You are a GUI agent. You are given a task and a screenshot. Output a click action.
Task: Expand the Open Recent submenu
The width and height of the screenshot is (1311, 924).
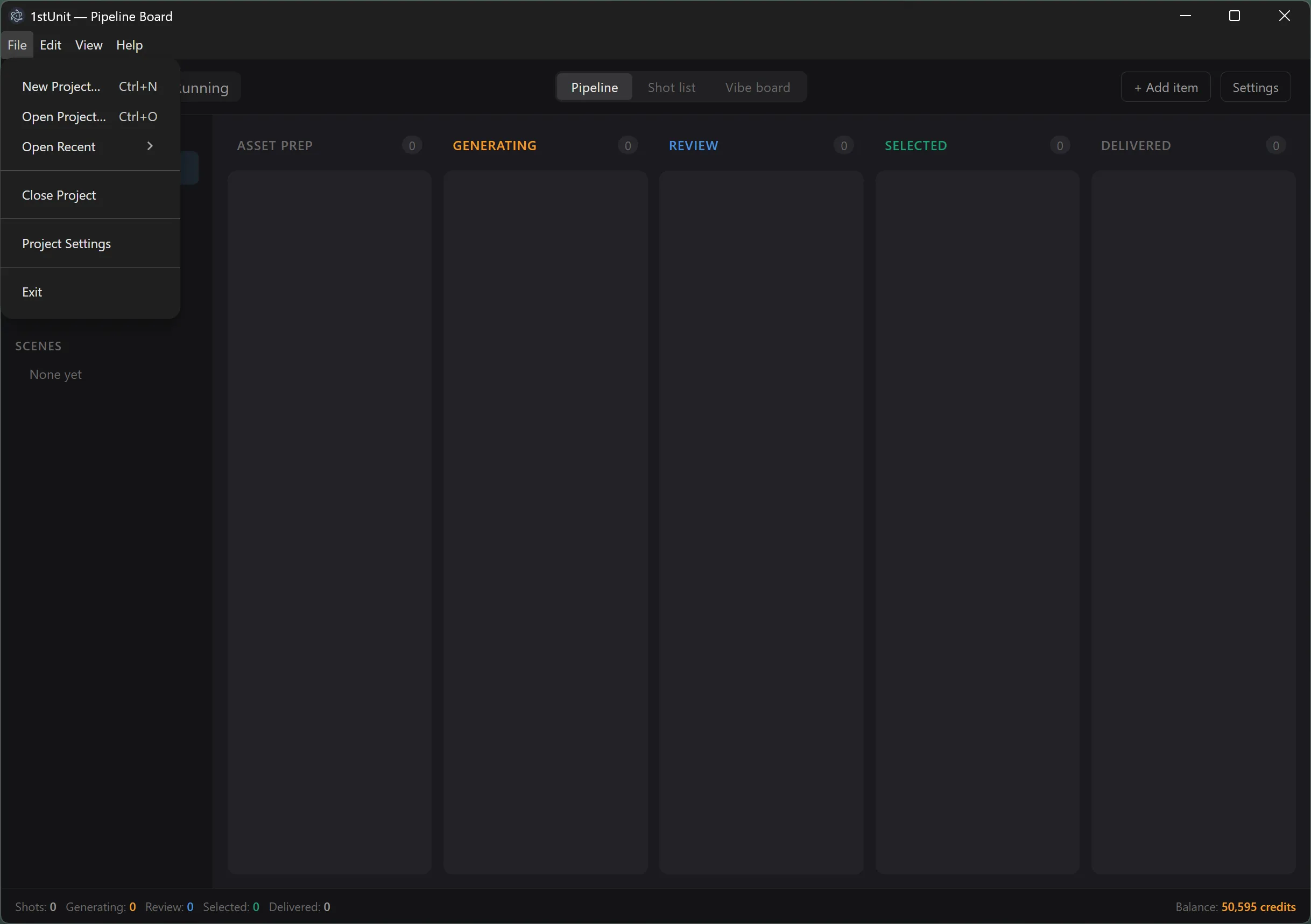coord(90,147)
